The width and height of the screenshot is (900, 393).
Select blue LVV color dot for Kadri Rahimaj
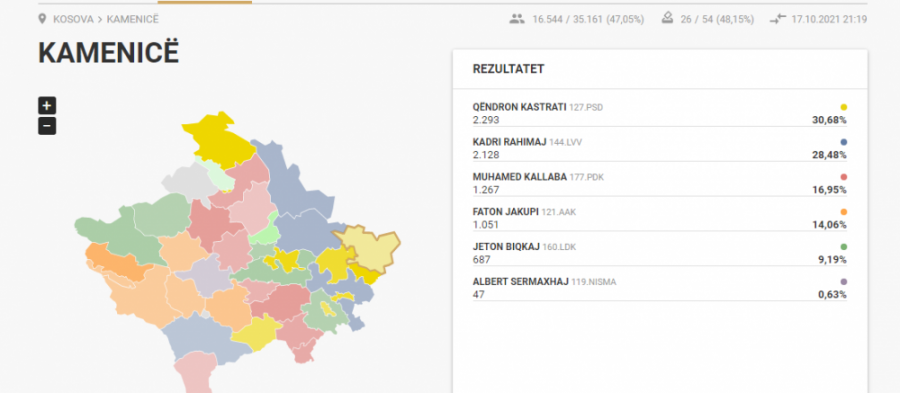pyautogui.click(x=844, y=142)
